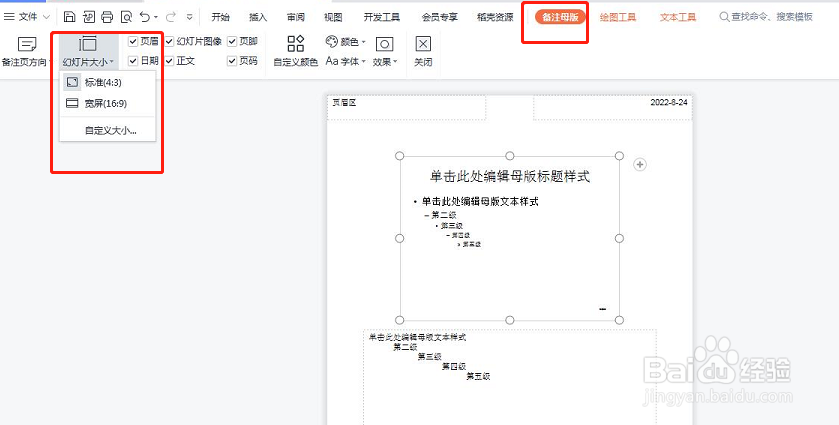The height and width of the screenshot is (425, 839).
Task: Expand the quick access toolbar customize chevron
Action: click(x=189, y=17)
